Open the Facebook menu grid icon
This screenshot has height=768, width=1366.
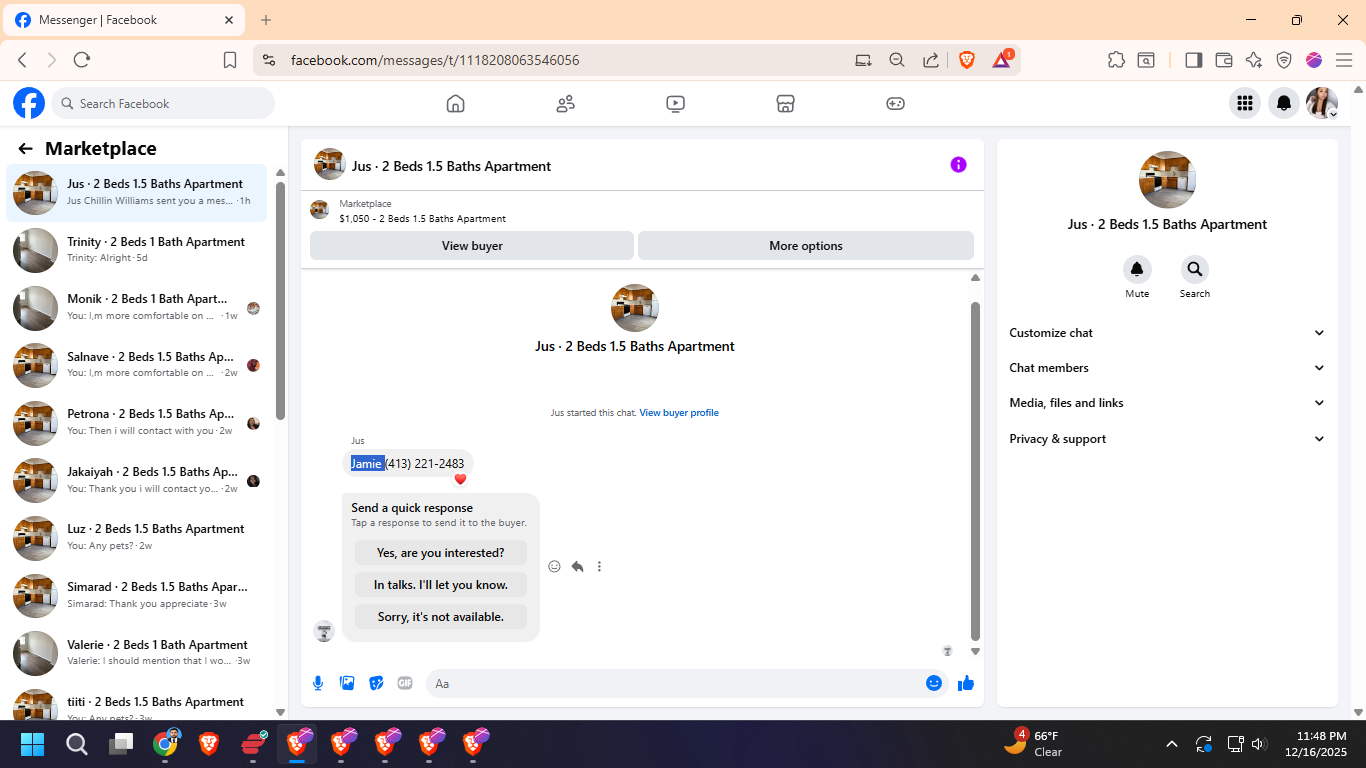1244,103
